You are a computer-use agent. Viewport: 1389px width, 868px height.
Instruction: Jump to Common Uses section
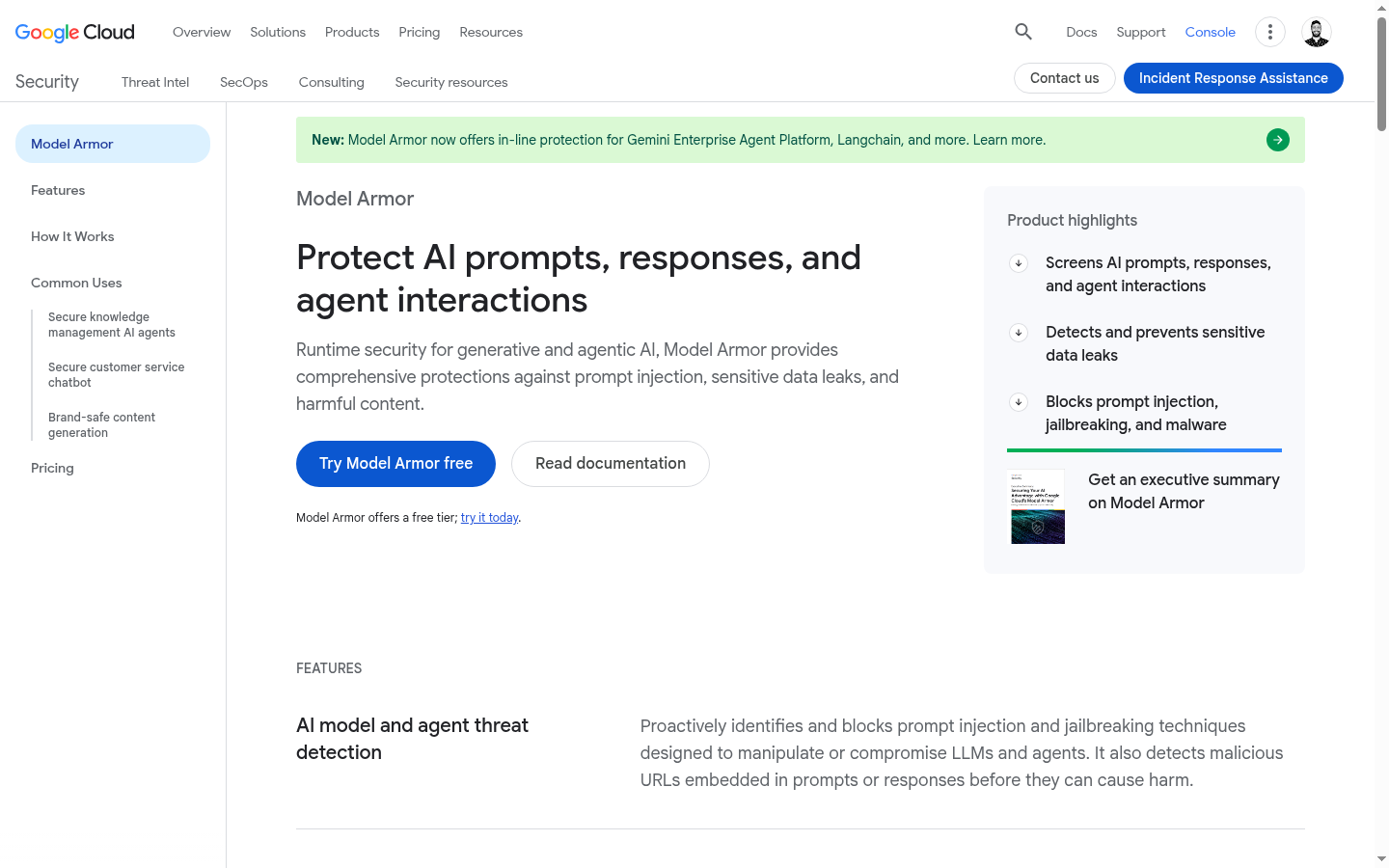[76, 283]
